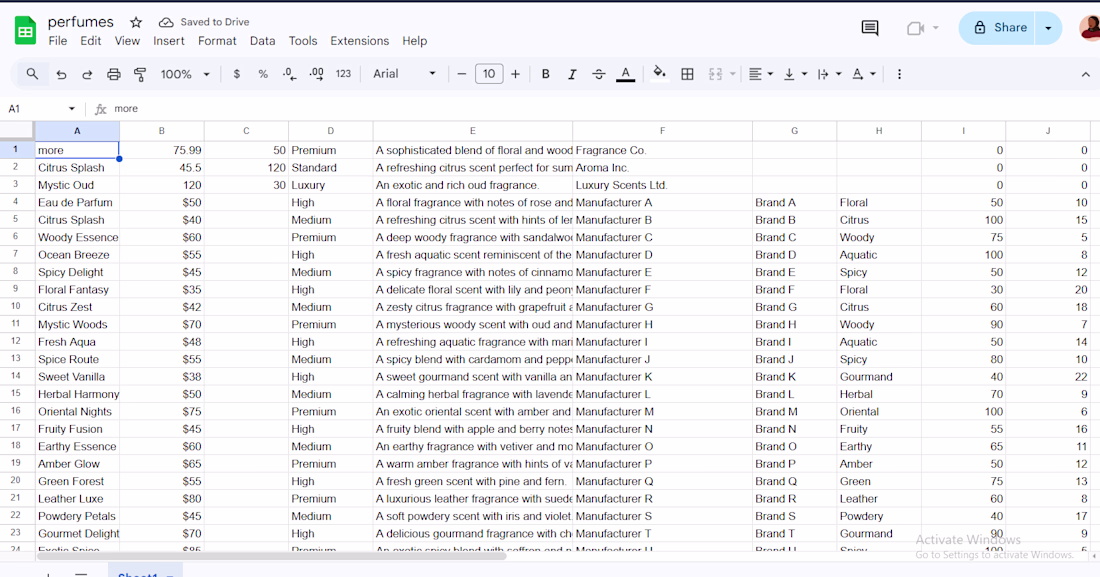This screenshot has width=1100, height=577.
Task: Open the zoom 100% dropdown
Action: [186, 74]
